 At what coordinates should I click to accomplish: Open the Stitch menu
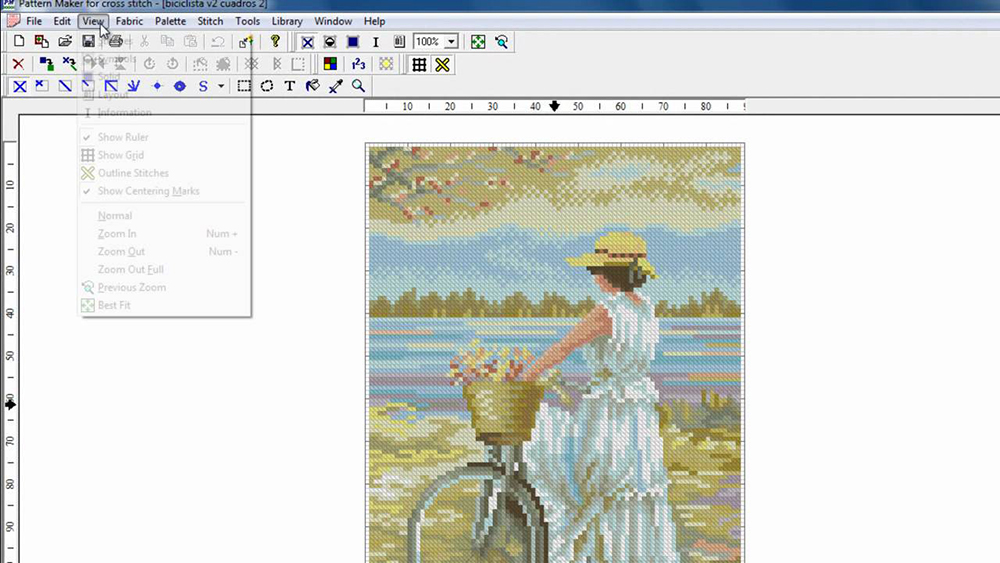pos(210,21)
